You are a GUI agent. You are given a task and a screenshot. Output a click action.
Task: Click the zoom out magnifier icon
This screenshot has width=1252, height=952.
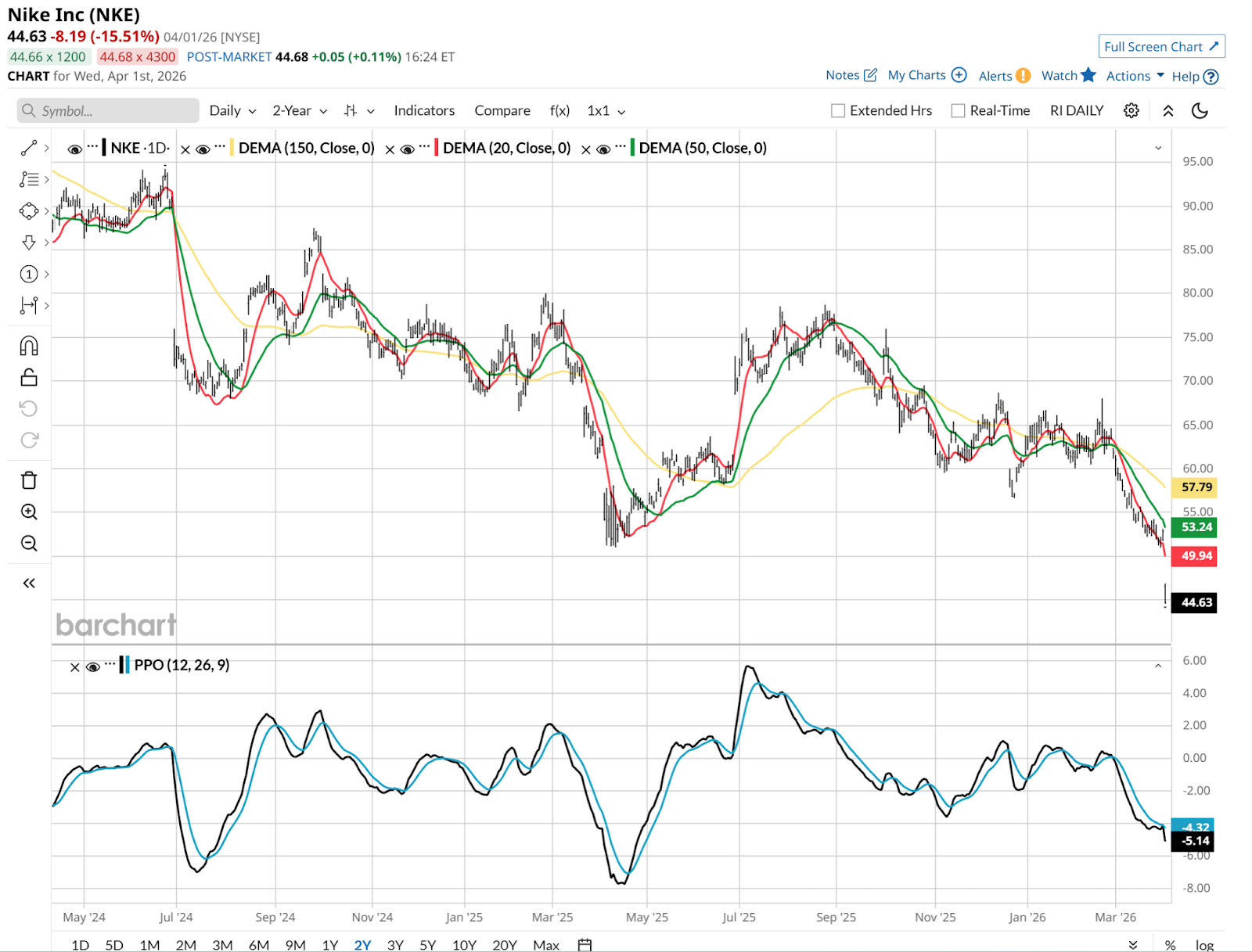tap(29, 543)
